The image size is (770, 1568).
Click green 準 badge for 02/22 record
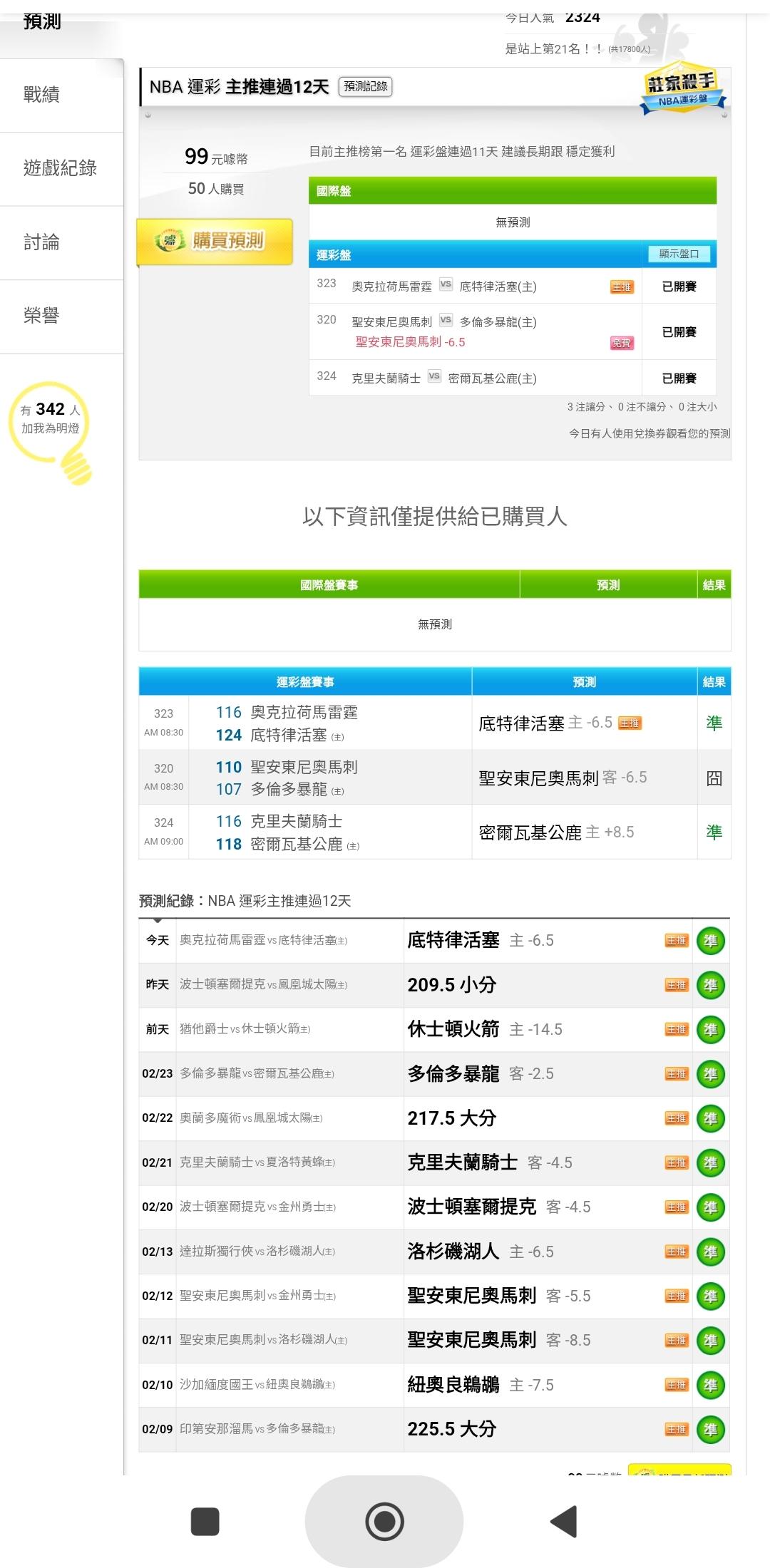pos(710,1118)
